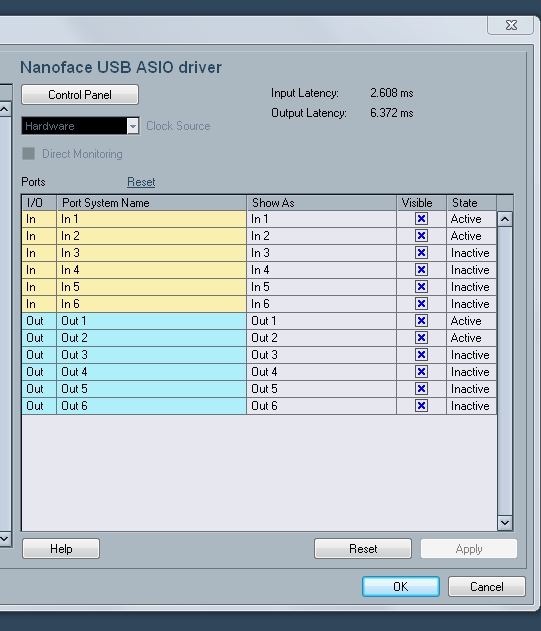This screenshot has width=541, height=631.
Task: Select the Show As cell 'Out 2'
Action: click(x=321, y=338)
